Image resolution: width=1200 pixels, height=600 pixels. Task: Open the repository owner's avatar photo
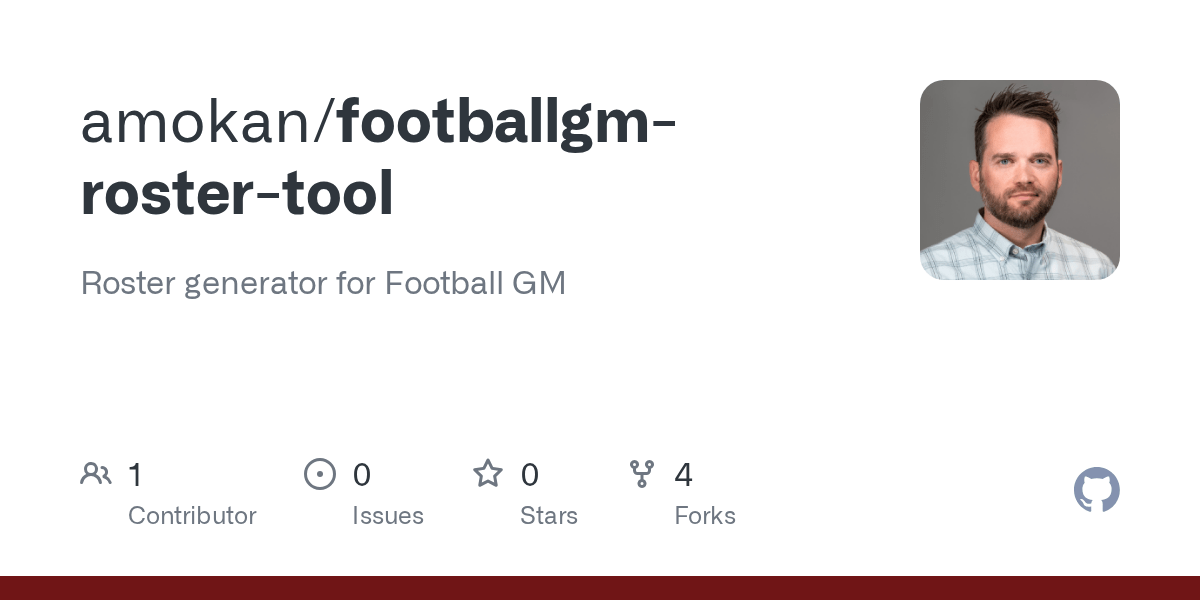pos(1019,180)
